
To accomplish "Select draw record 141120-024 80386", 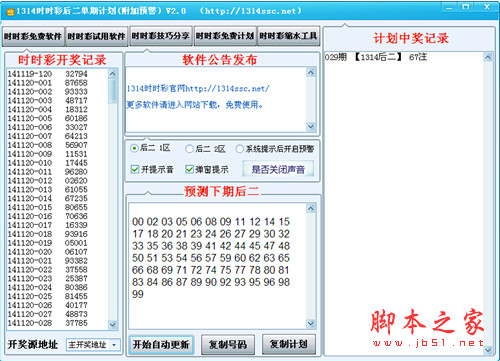I will [48, 287].
